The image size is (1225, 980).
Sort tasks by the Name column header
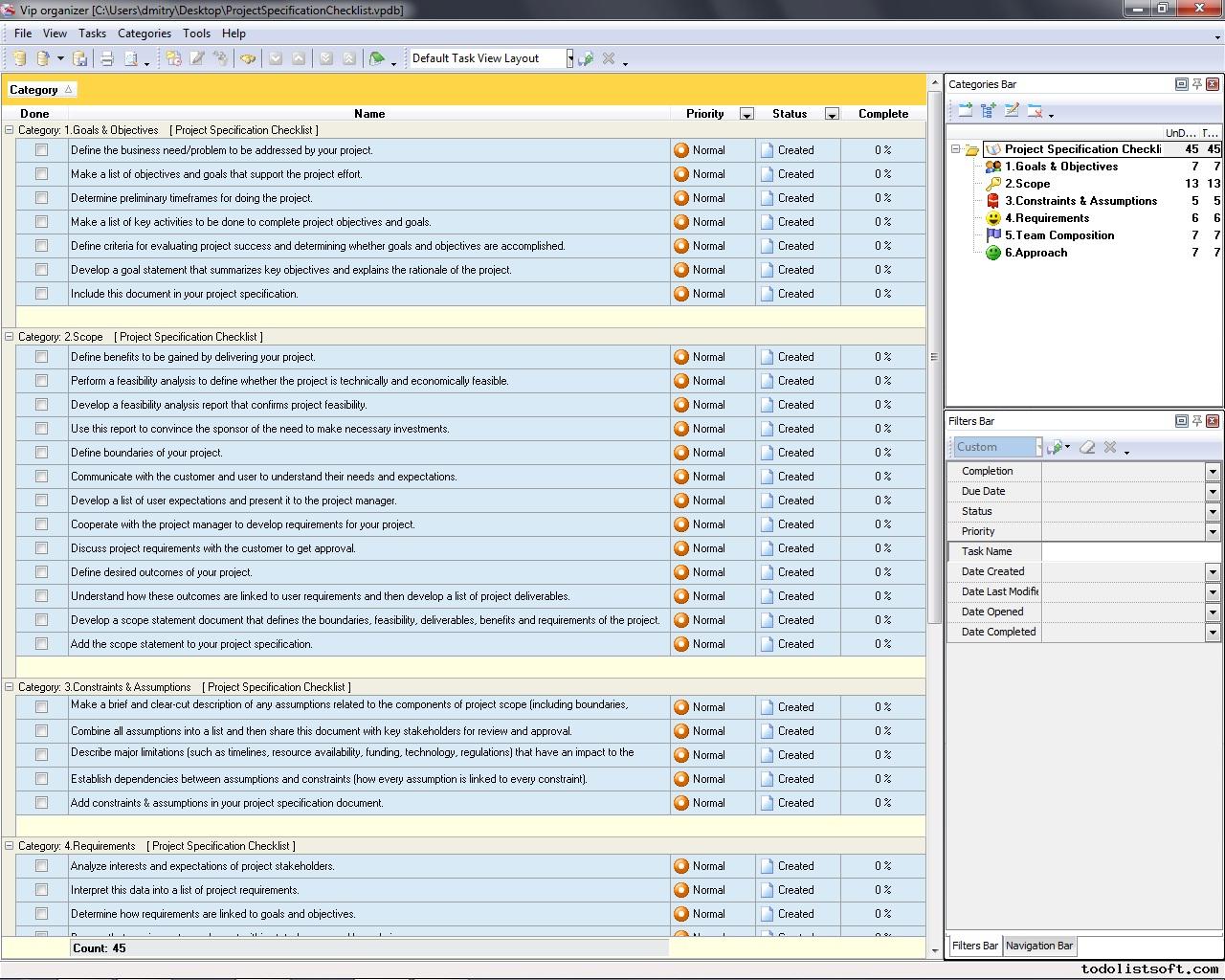369,113
